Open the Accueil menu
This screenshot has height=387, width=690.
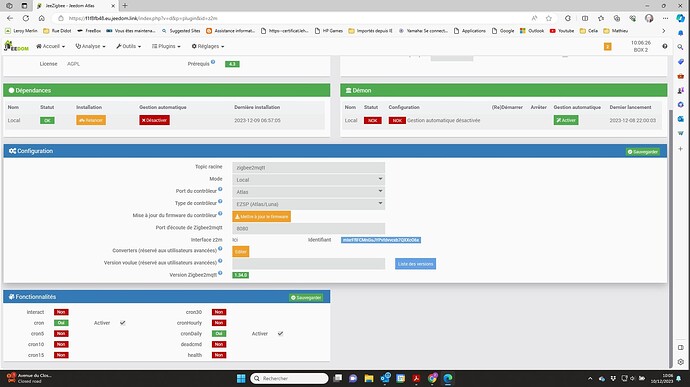[x=50, y=46]
